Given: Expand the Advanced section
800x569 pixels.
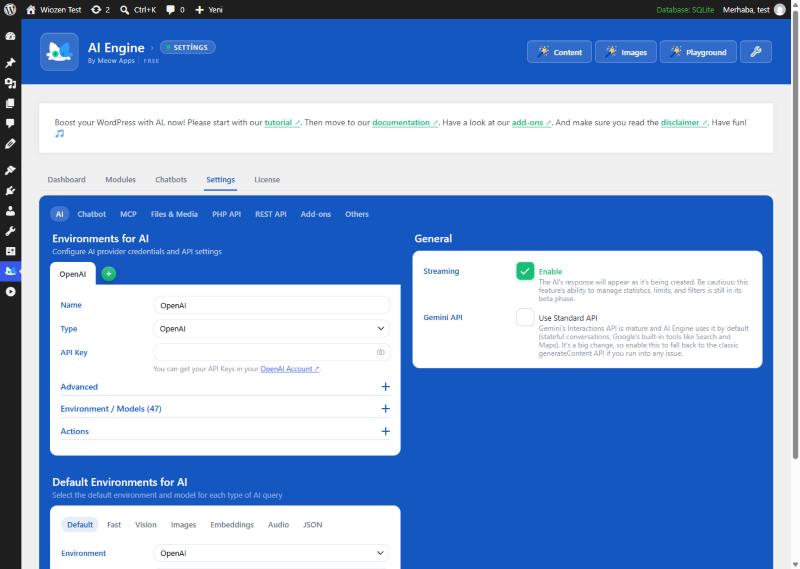Looking at the screenshot, I should tap(225, 387).
